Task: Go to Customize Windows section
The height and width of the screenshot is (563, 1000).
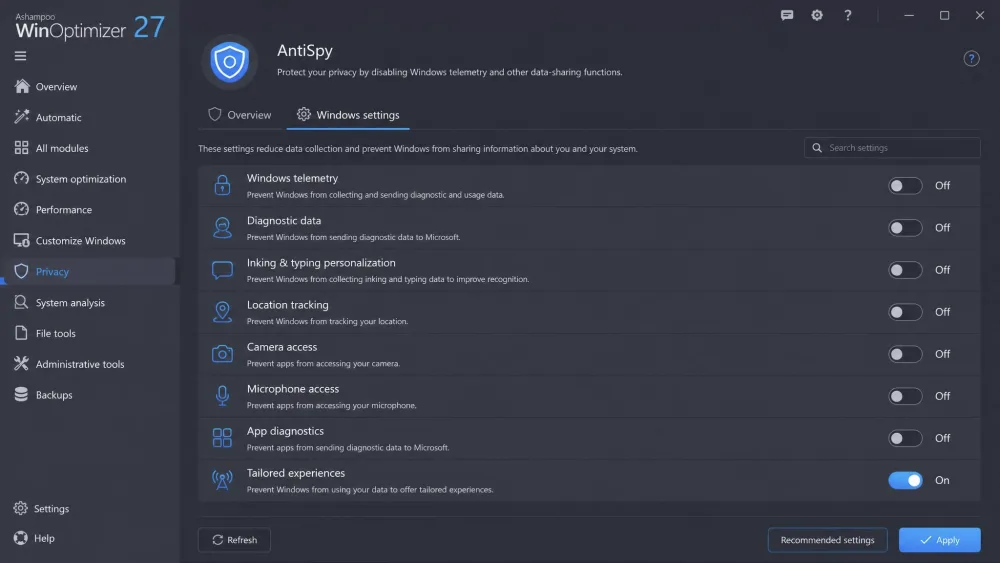Action: [88, 240]
